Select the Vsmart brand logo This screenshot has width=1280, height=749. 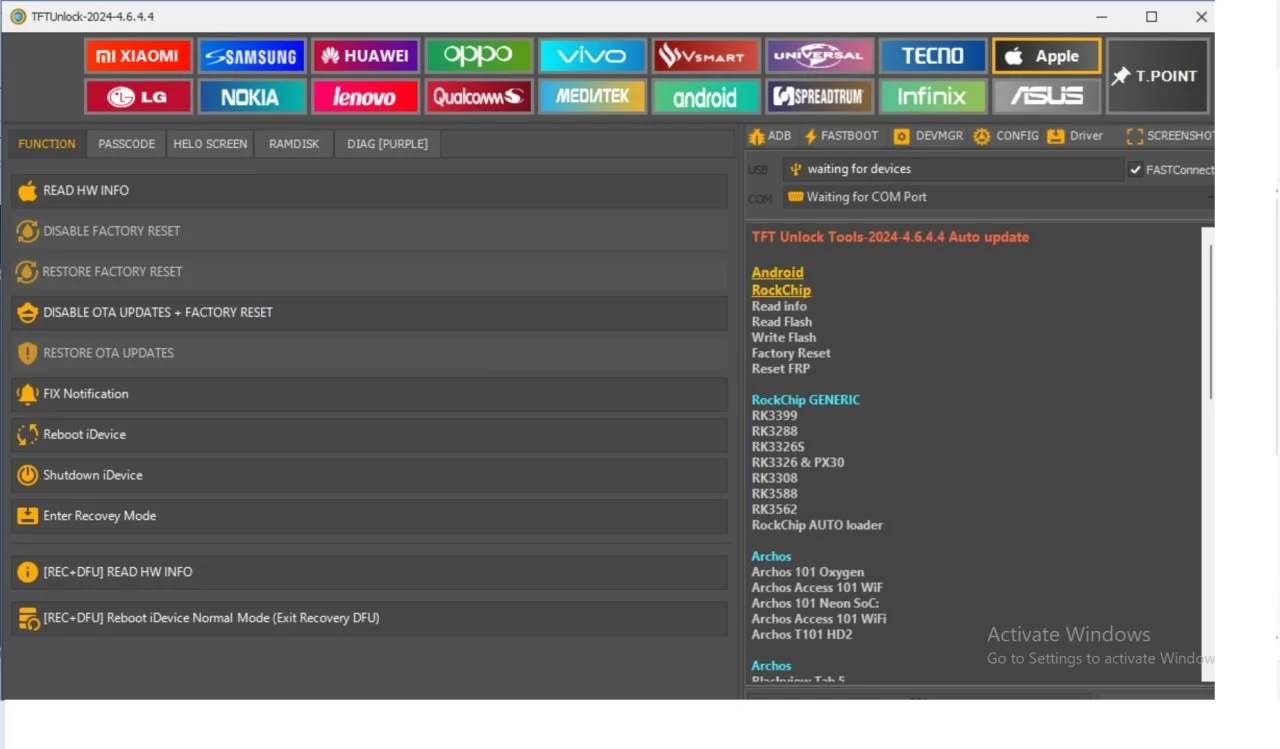click(706, 56)
